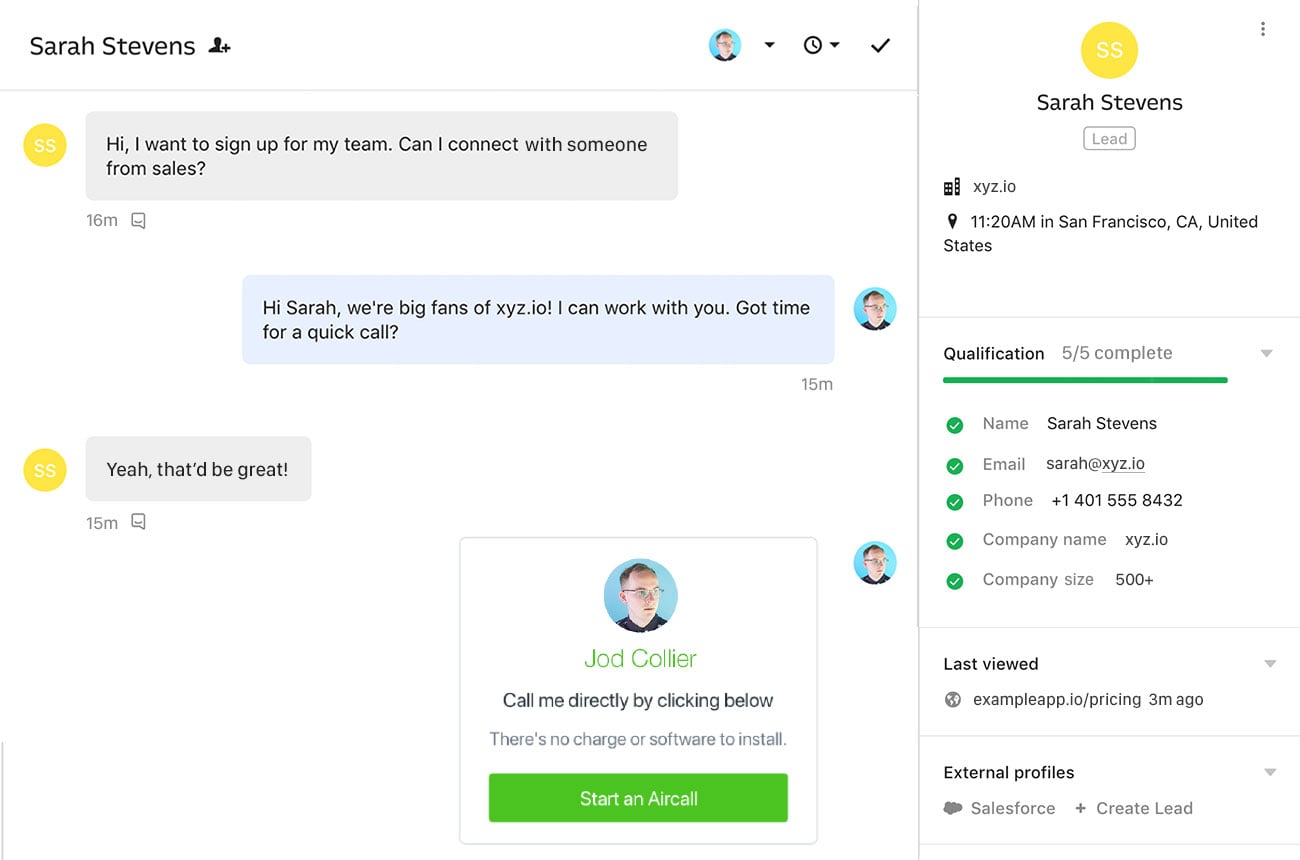Click the note icon under "Yeah, that'd be great!"
The image size is (1300, 860).
[139, 522]
